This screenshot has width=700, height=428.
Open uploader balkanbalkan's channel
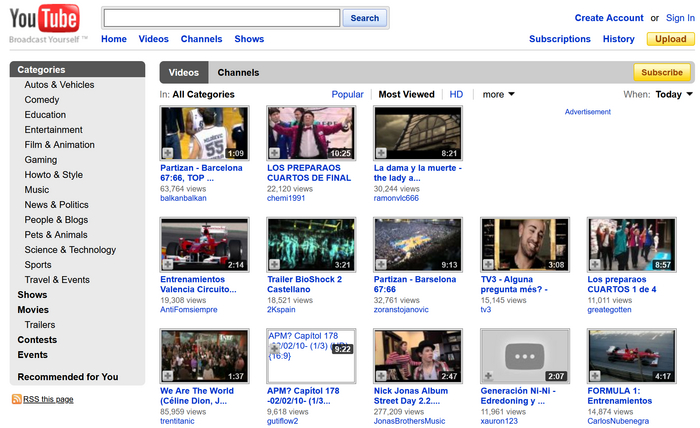click(183, 198)
